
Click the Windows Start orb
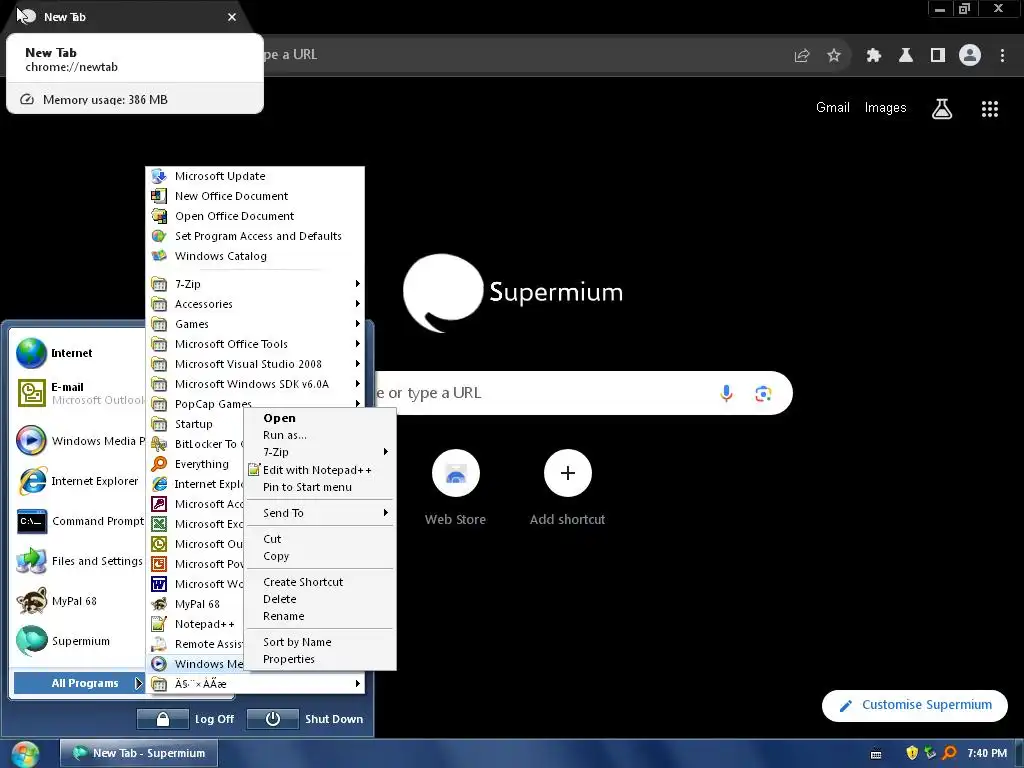click(x=24, y=754)
